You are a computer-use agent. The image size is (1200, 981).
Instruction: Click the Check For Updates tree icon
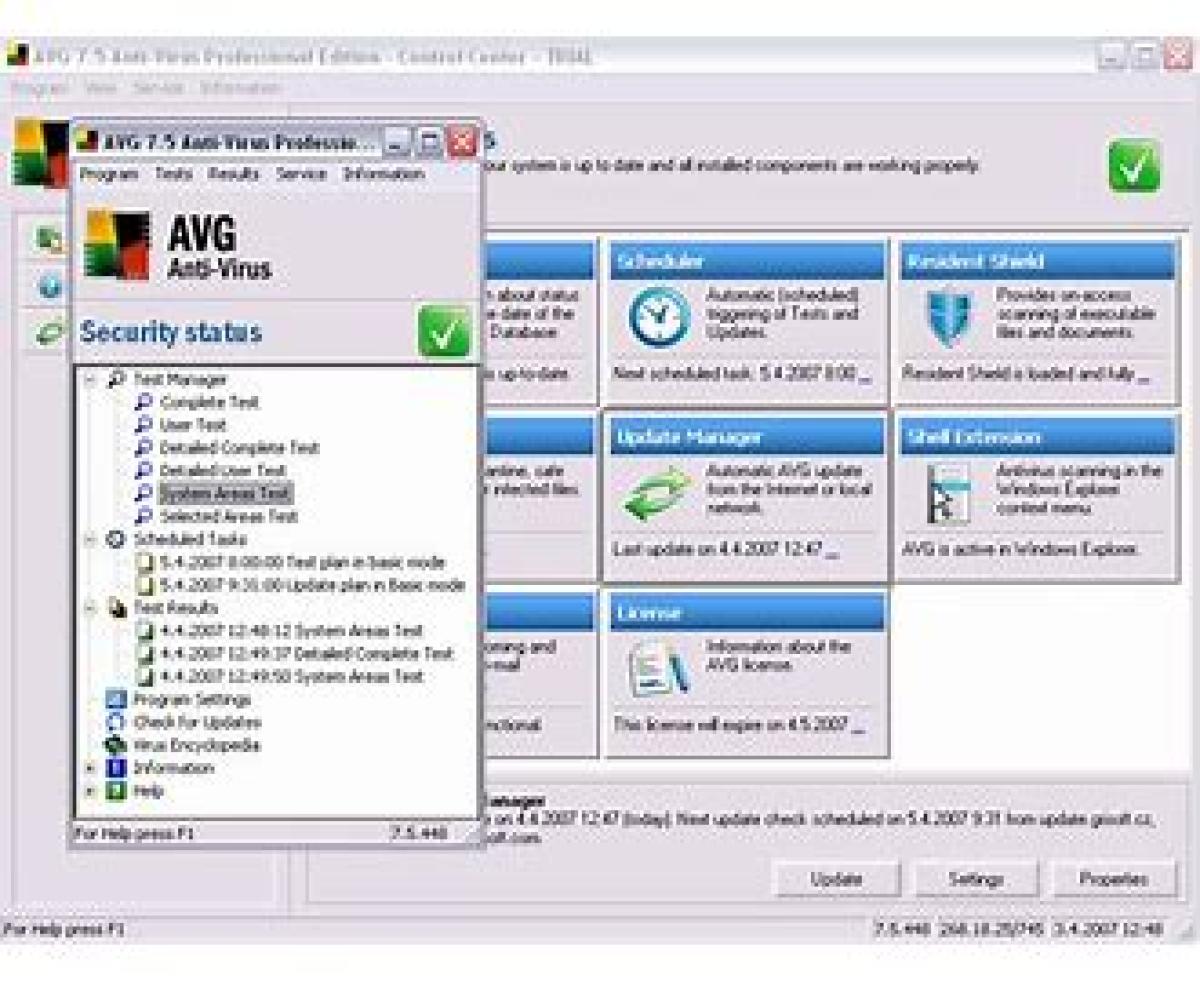pos(117,722)
